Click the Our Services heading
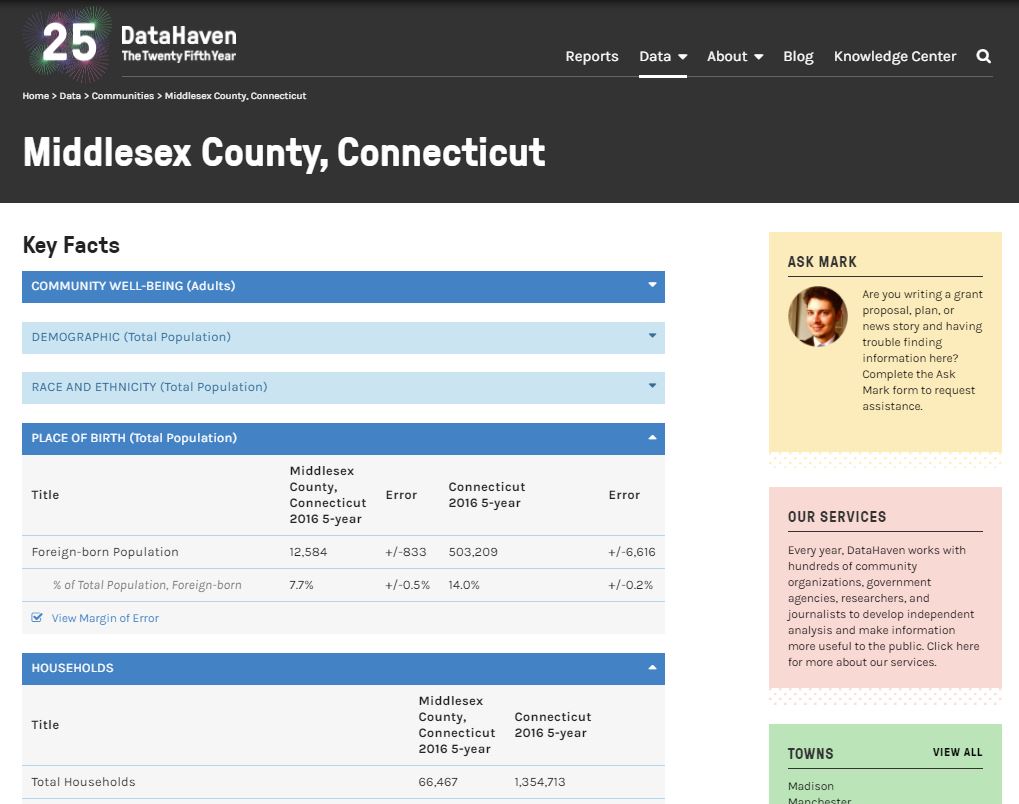Image resolution: width=1019 pixels, height=804 pixels. tap(837, 517)
